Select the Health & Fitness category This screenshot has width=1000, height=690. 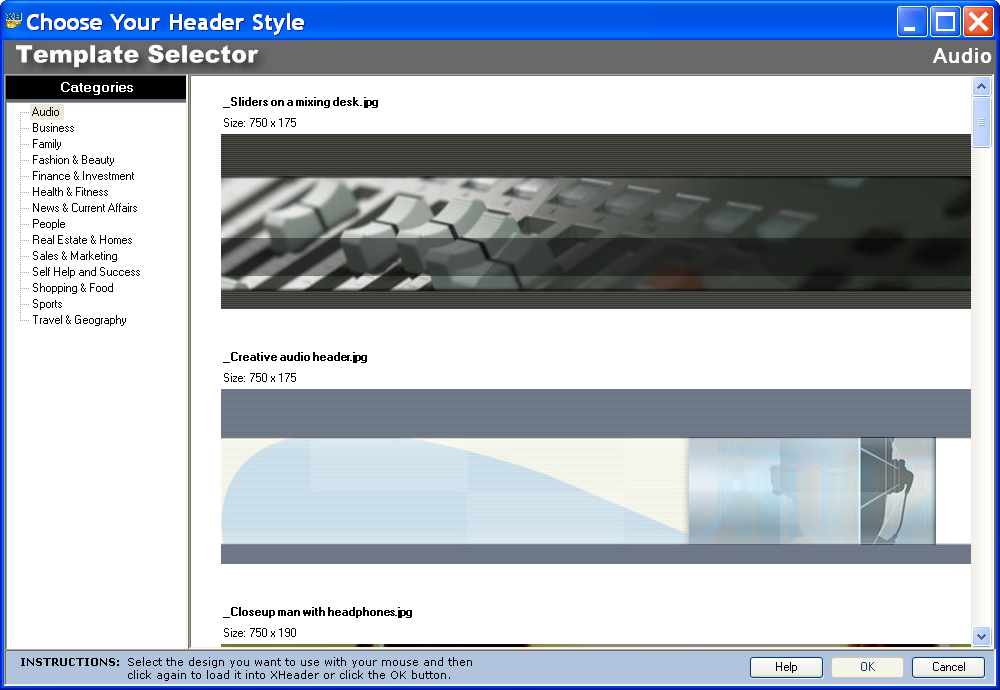click(71, 191)
